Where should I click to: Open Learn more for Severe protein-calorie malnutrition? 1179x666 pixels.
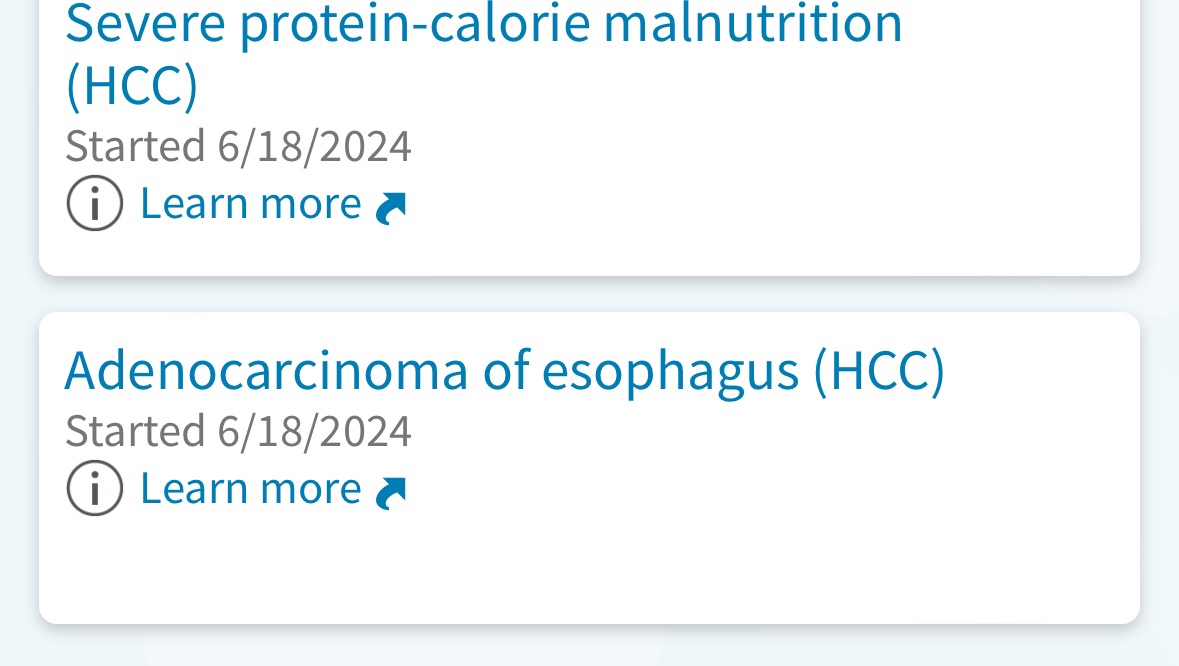point(250,204)
